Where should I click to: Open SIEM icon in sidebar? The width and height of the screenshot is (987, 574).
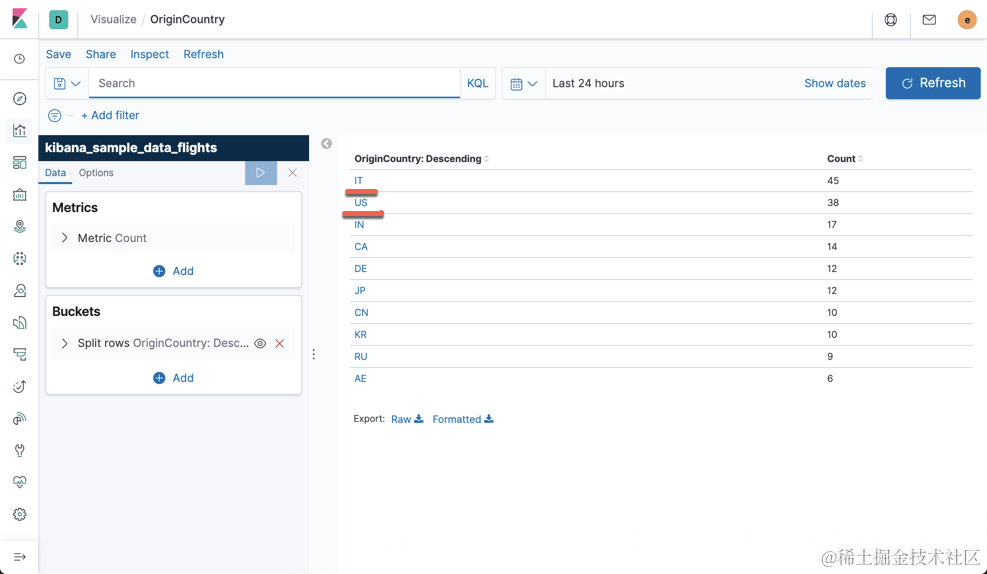pyautogui.click(x=20, y=419)
